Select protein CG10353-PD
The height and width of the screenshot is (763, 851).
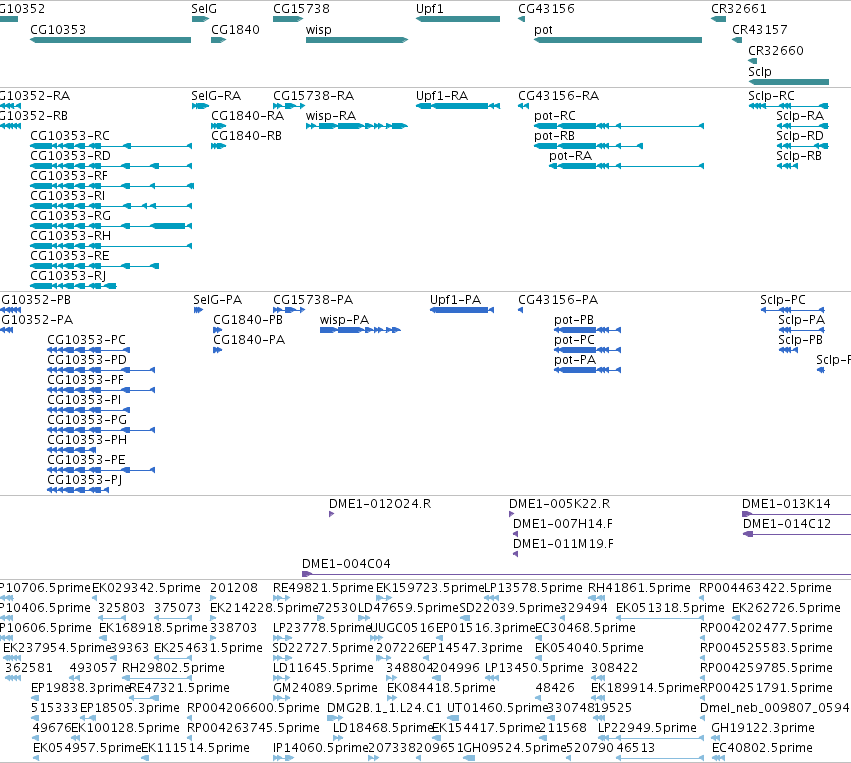pos(101,370)
